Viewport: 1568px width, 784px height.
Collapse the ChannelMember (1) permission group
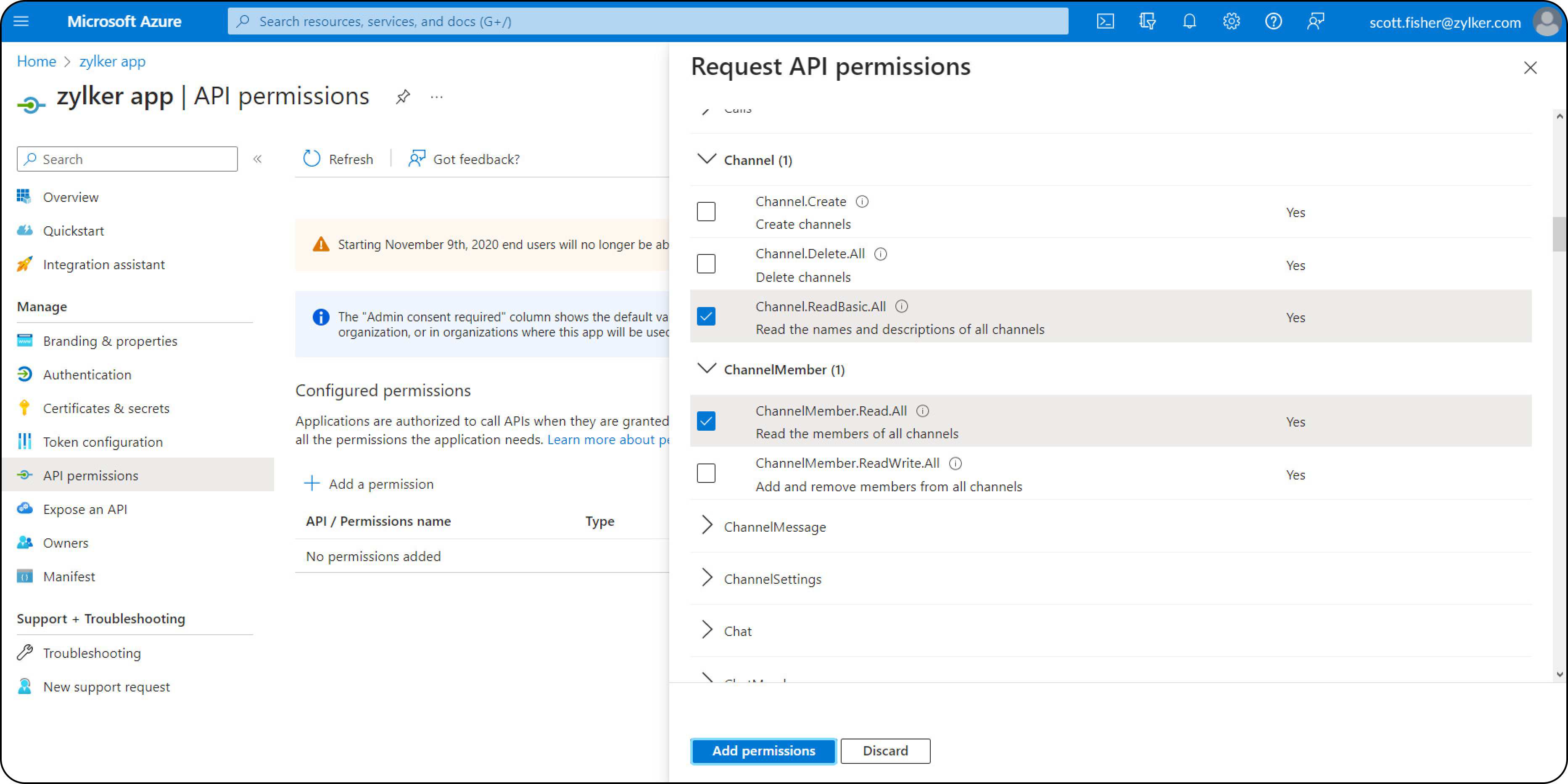[x=706, y=369]
